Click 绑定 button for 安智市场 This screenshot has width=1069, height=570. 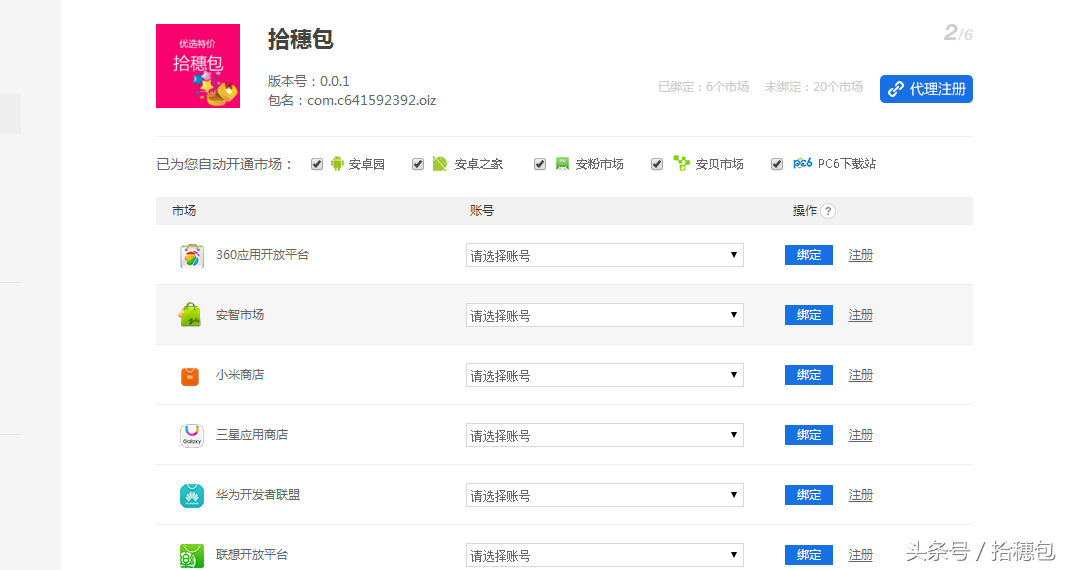point(808,315)
